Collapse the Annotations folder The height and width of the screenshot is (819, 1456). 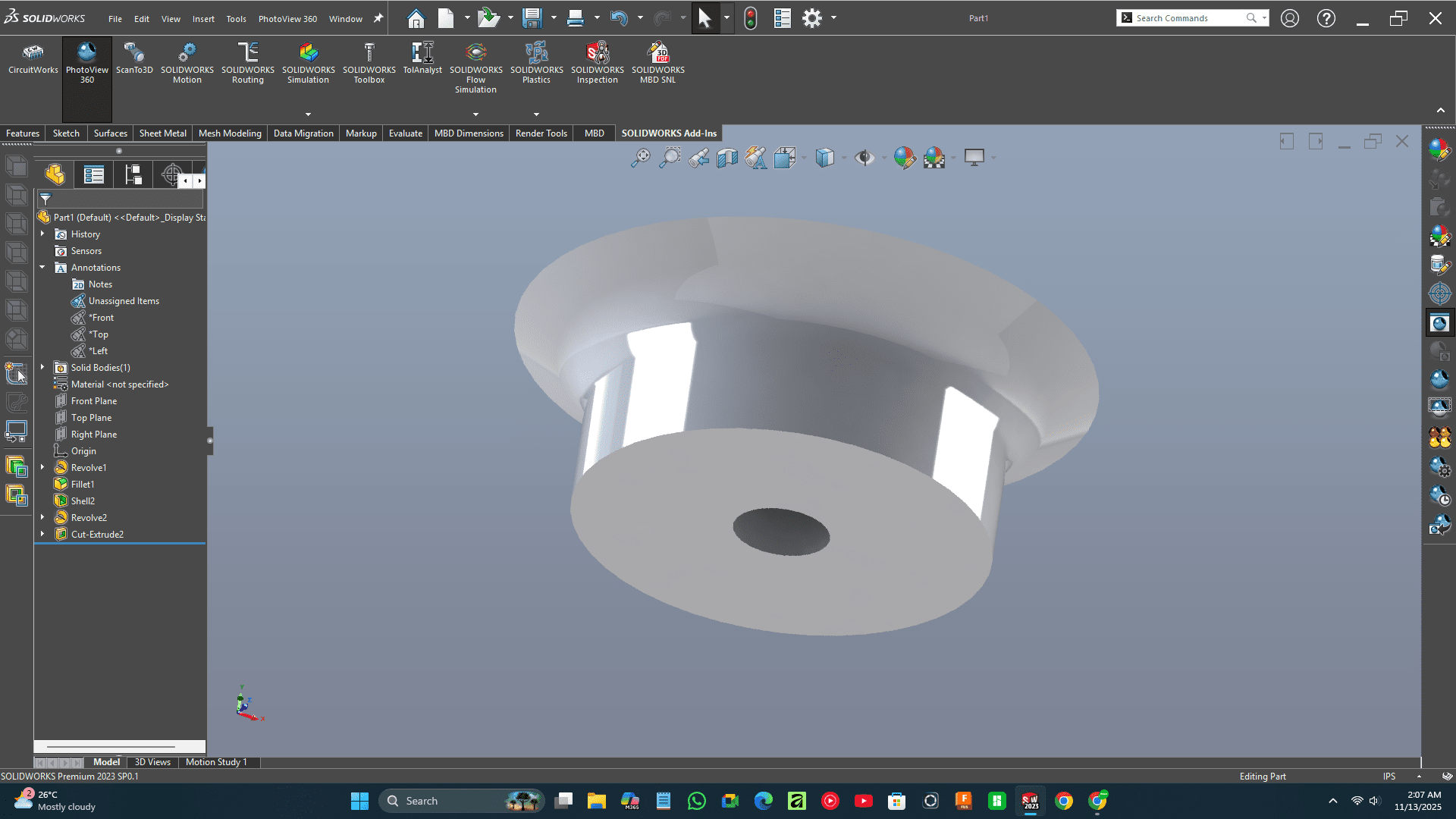[42, 268]
